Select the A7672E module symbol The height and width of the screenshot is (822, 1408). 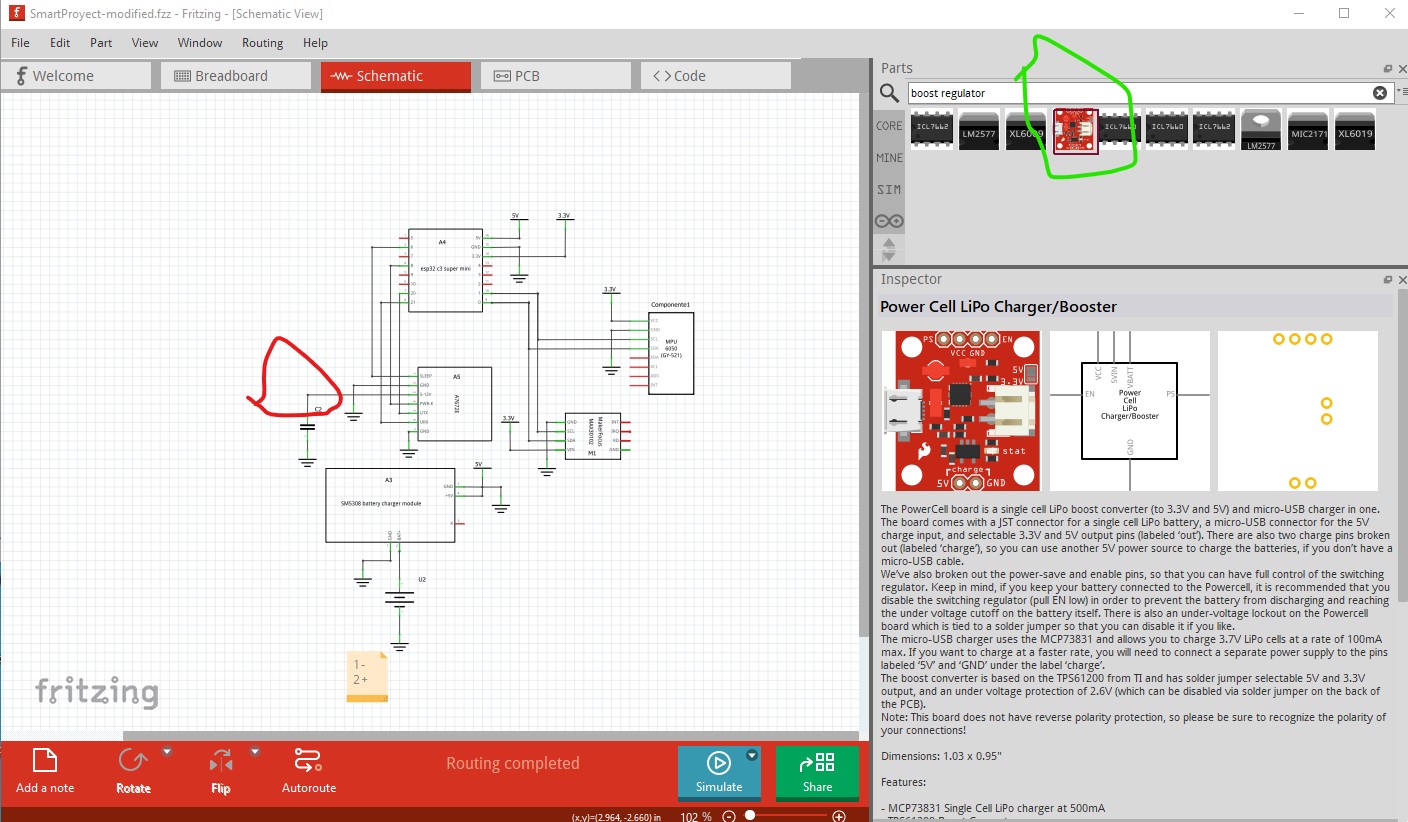(455, 403)
